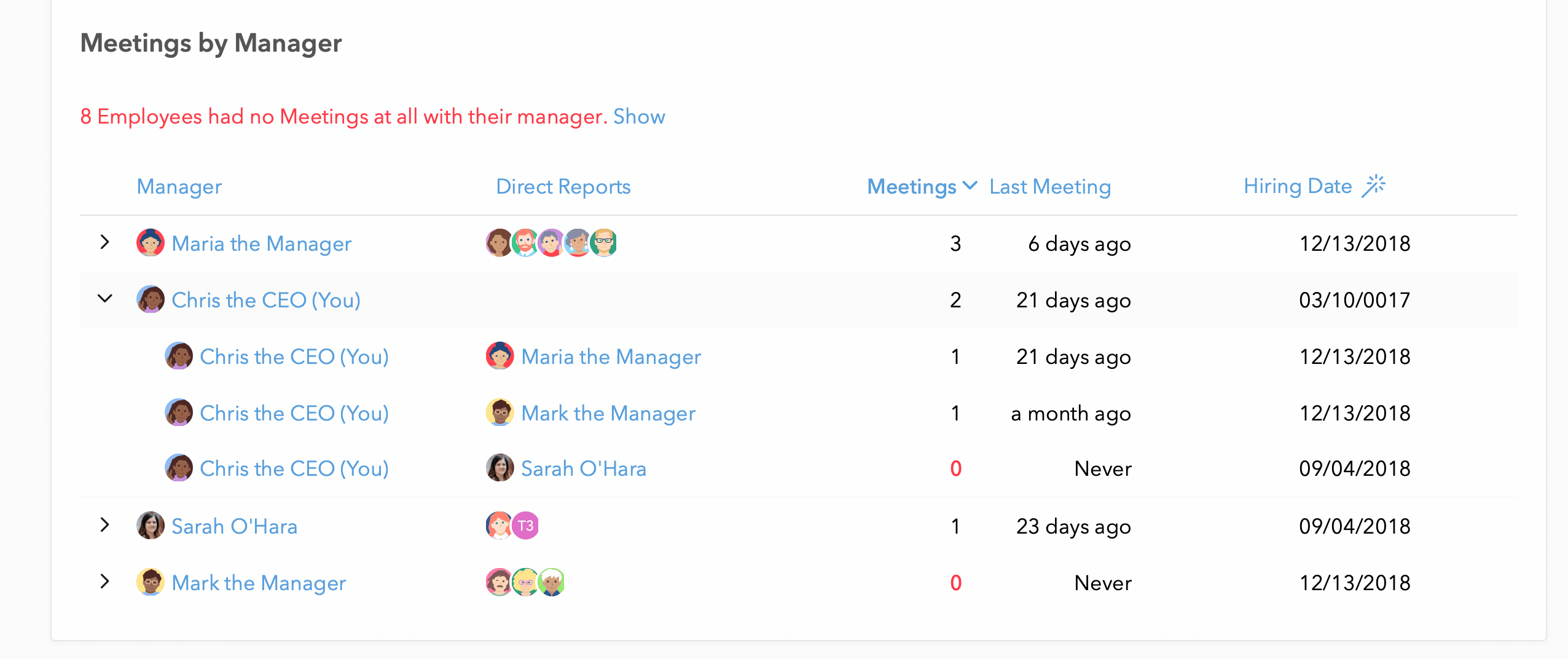Open Maria the Manager top-level manager link
This screenshot has height=659, width=1568.
tap(261, 244)
